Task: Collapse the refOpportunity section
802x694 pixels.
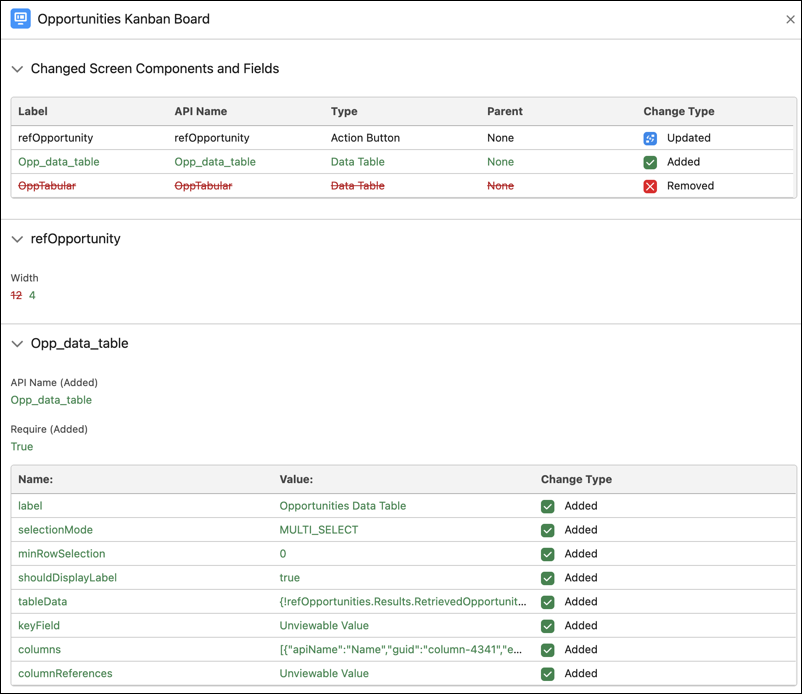Action: 17,239
